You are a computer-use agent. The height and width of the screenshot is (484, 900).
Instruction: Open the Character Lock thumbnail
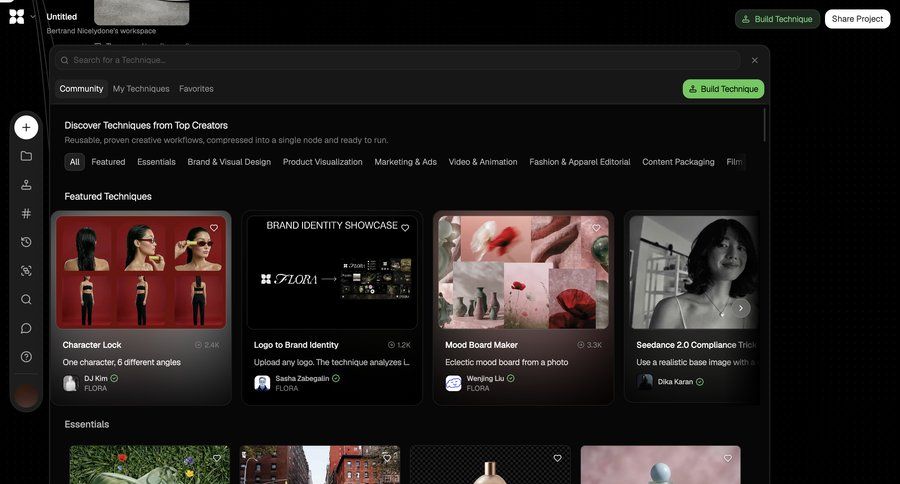tap(141, 272)
